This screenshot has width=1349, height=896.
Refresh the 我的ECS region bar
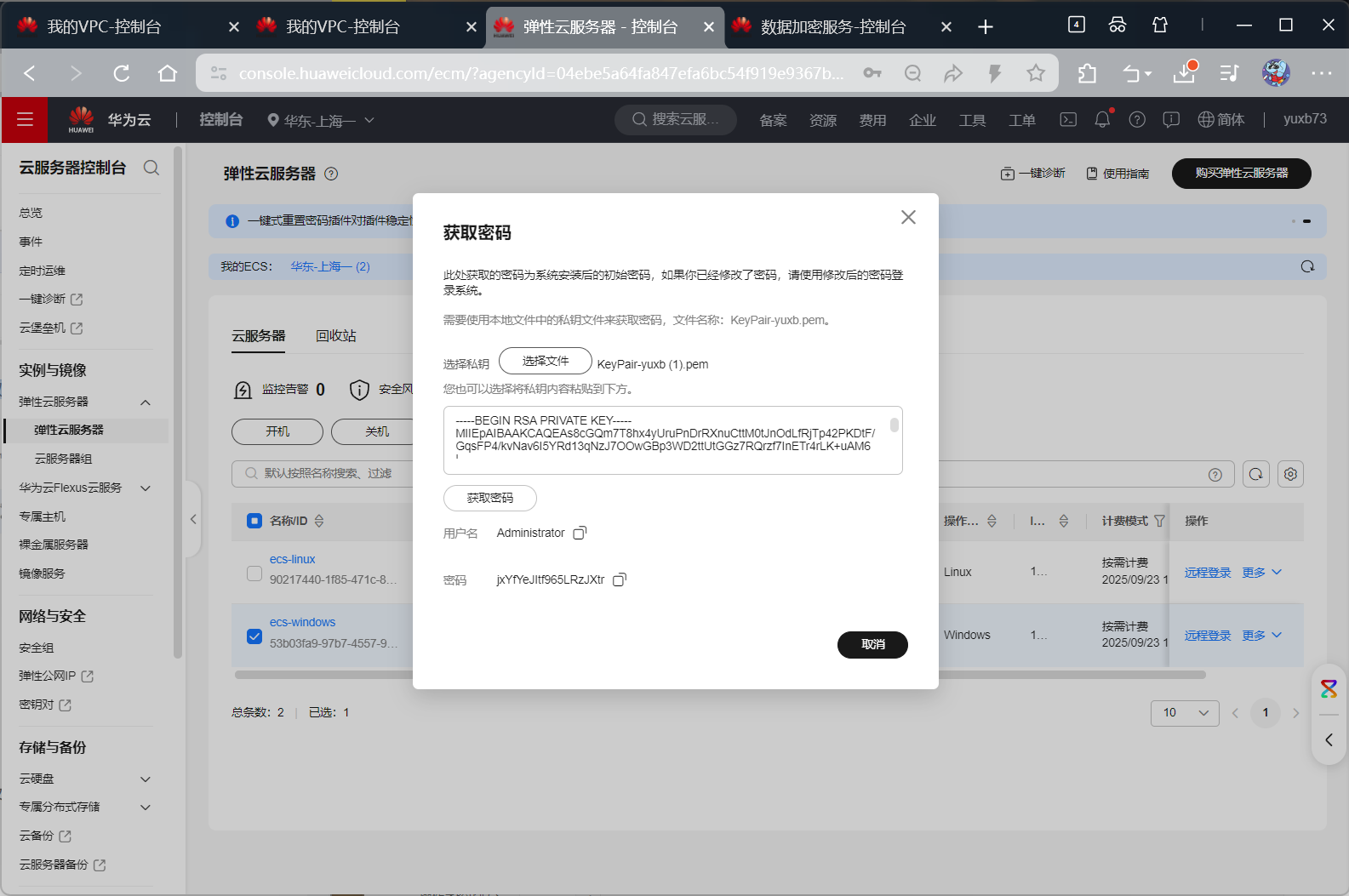[1307, 266]
